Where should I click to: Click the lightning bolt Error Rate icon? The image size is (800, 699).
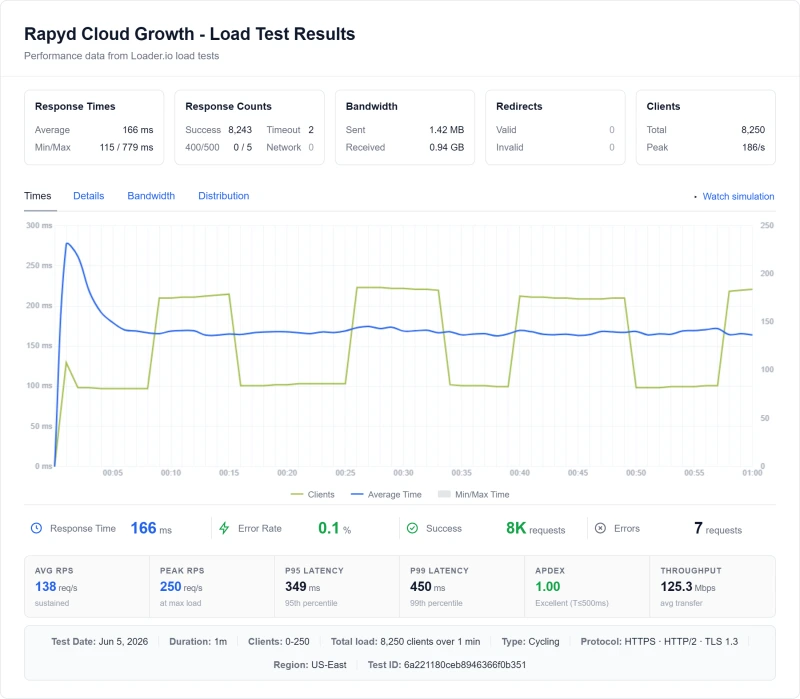tap(224, 529)
